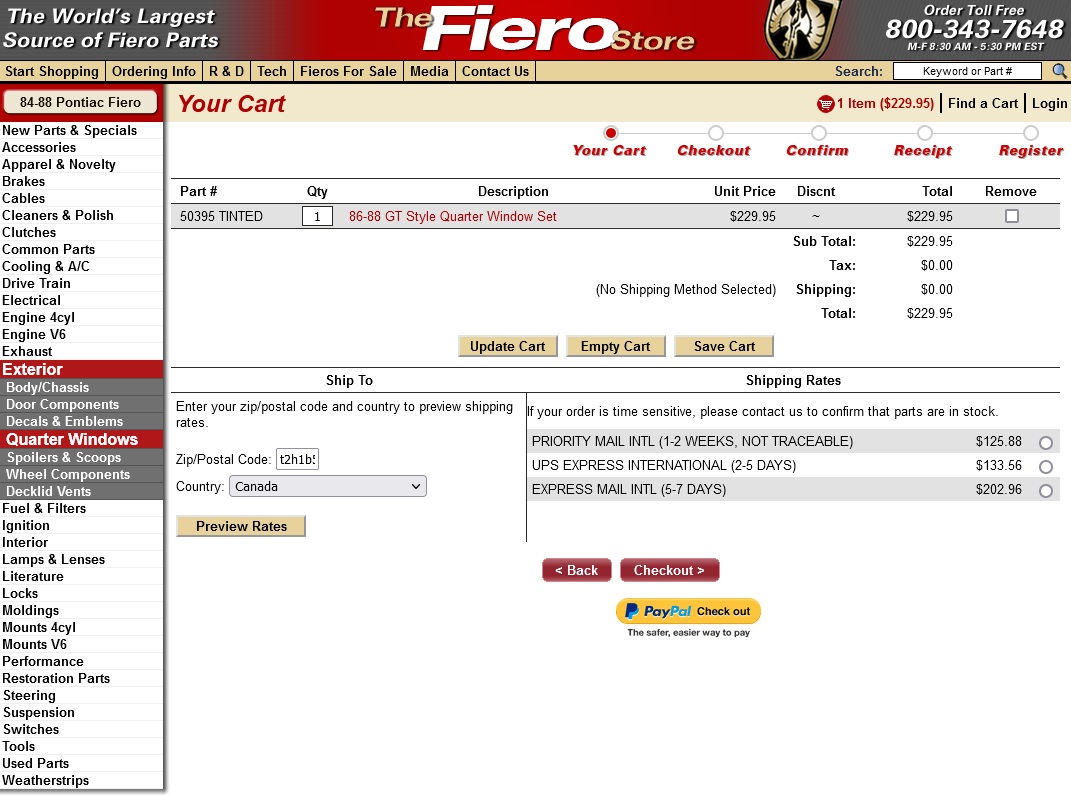Click the Confirm step circle
The image size is (1071, 795).
click(x=819, y=133)
